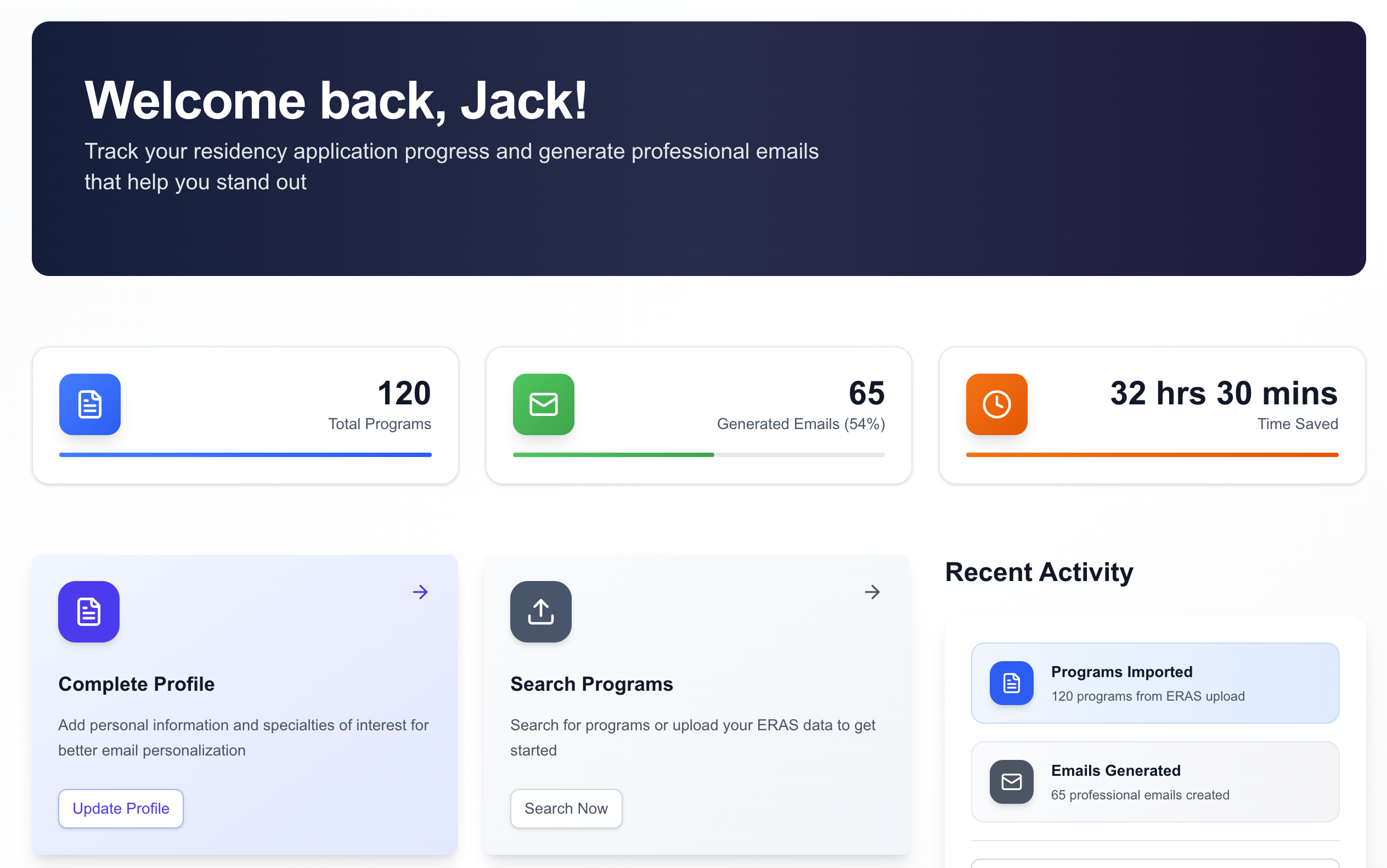Click the 120 programs from ERAS upload text

coord(1149,696)
